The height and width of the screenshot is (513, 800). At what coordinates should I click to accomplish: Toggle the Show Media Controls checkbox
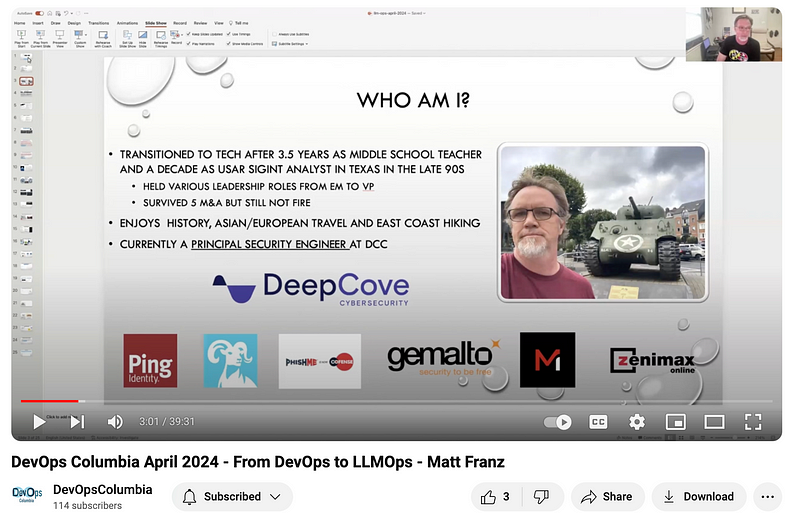[228, 44]
